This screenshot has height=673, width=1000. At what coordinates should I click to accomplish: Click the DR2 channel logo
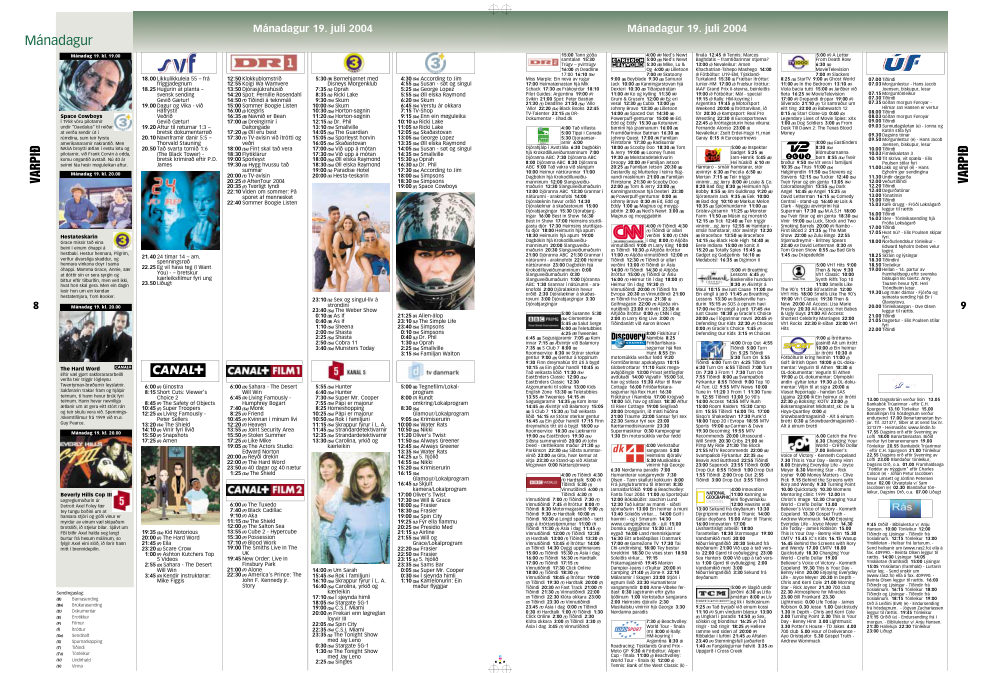[x=543, y=63]
